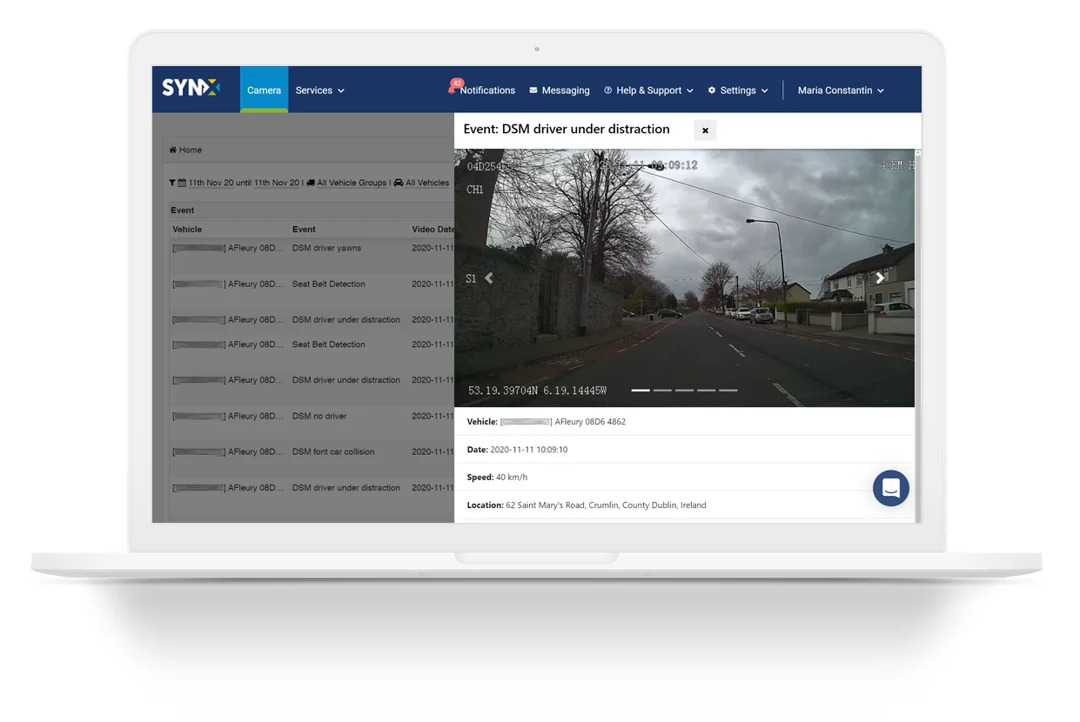1080x722 pixels.
Task: Click All Vehicle Groups filter link
Action: pos(351,183)
